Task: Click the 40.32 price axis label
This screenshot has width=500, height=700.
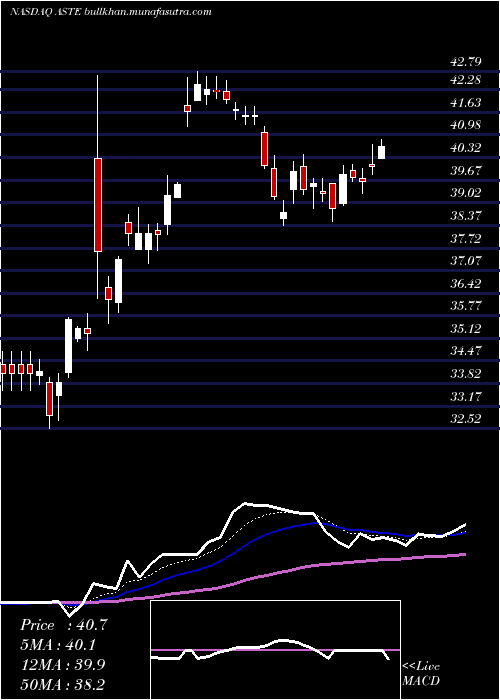Action: click(466, 148)
